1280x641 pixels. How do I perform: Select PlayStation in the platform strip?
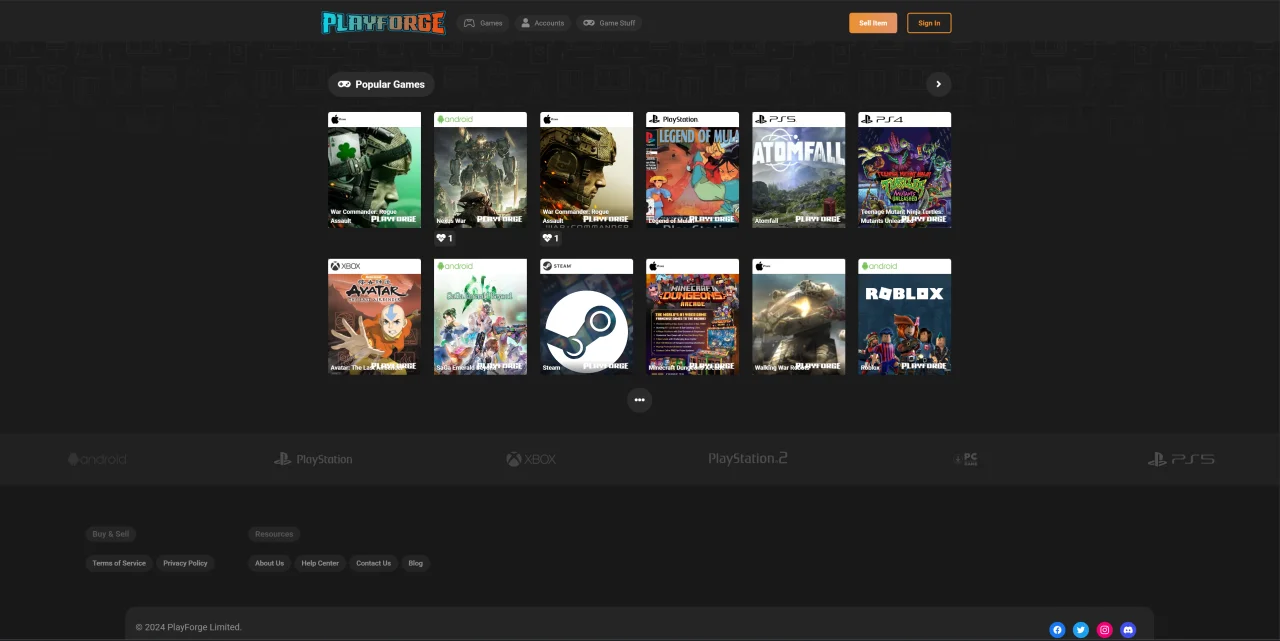click(x=313, y=459)
